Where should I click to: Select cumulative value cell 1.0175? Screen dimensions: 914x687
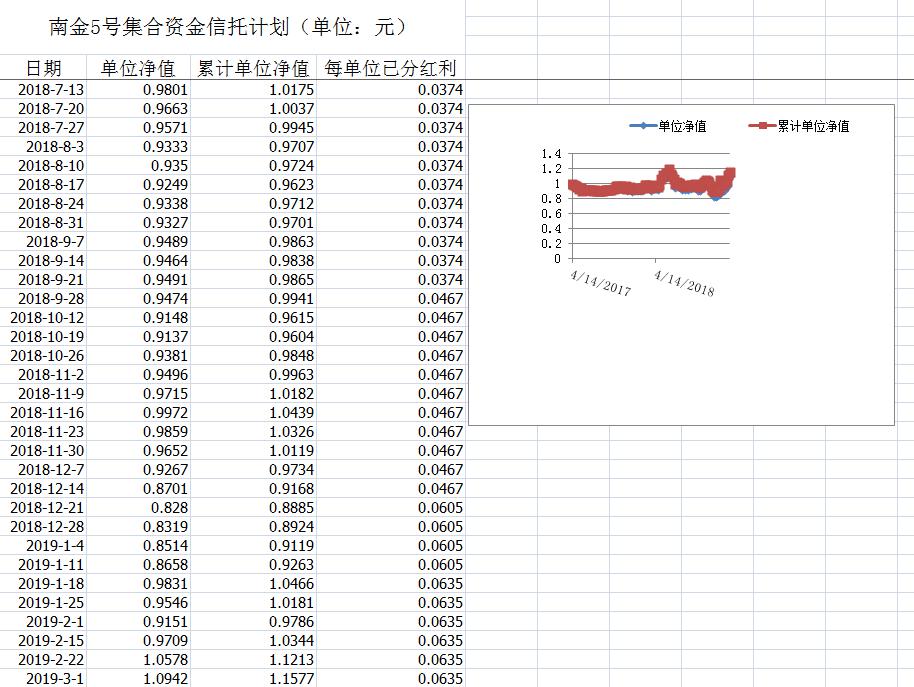point(254,90)
